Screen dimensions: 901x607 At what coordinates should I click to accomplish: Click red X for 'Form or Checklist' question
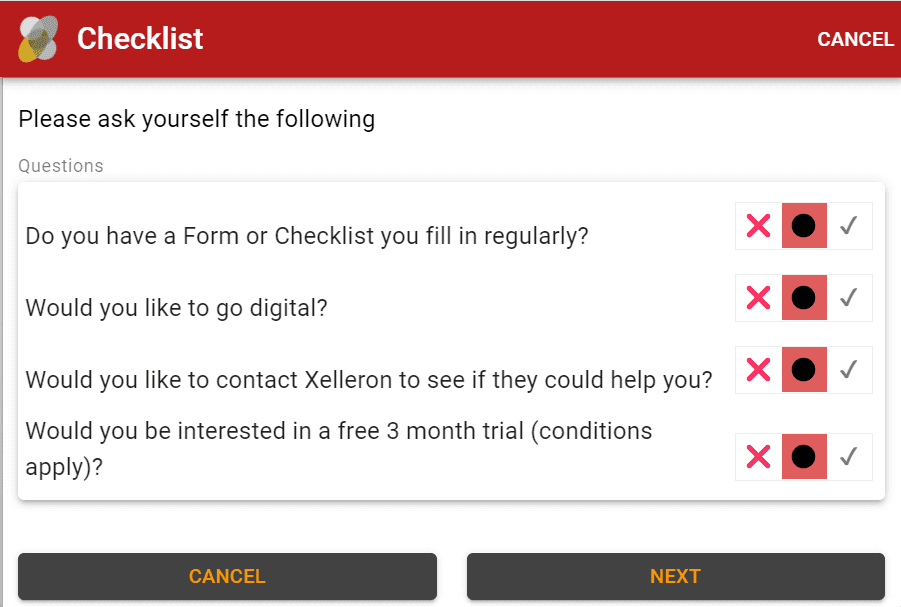point(759,226)
